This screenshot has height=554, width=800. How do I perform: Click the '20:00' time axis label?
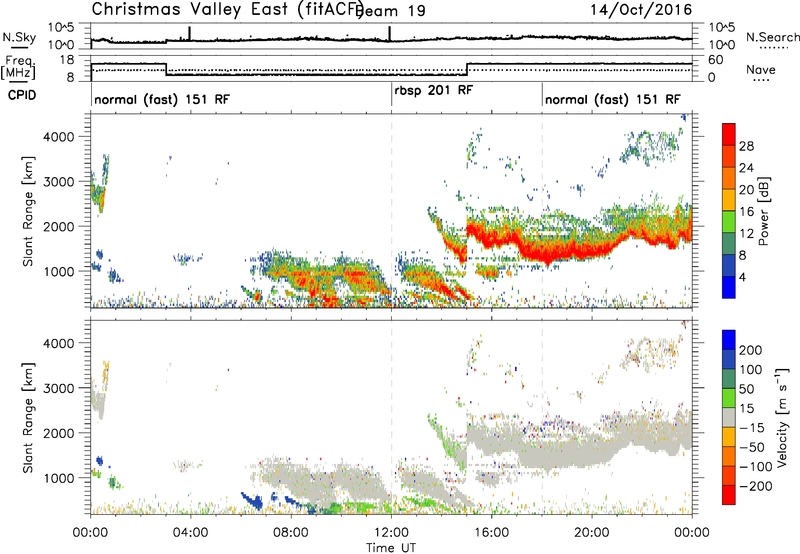592,533
